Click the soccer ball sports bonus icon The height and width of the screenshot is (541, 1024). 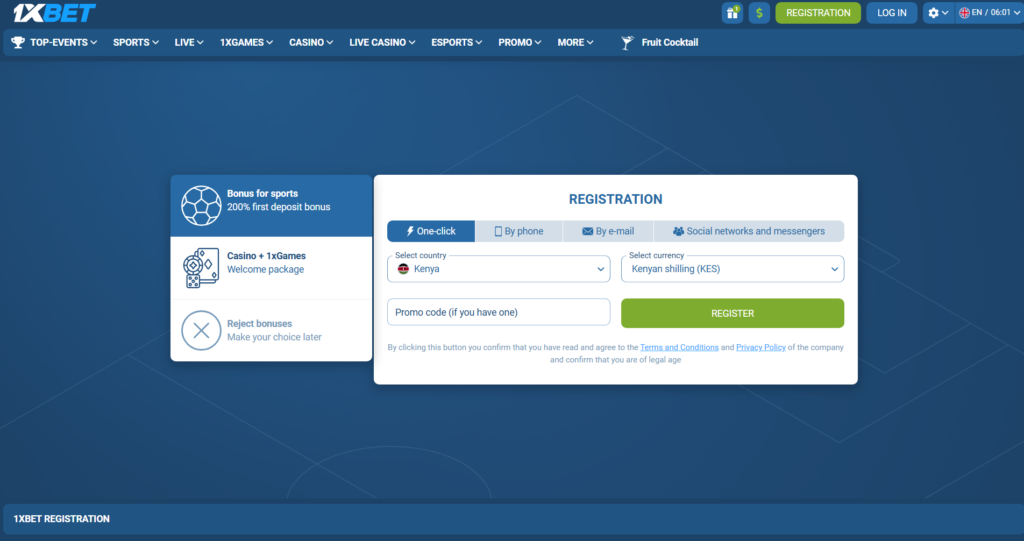(201, 205)
